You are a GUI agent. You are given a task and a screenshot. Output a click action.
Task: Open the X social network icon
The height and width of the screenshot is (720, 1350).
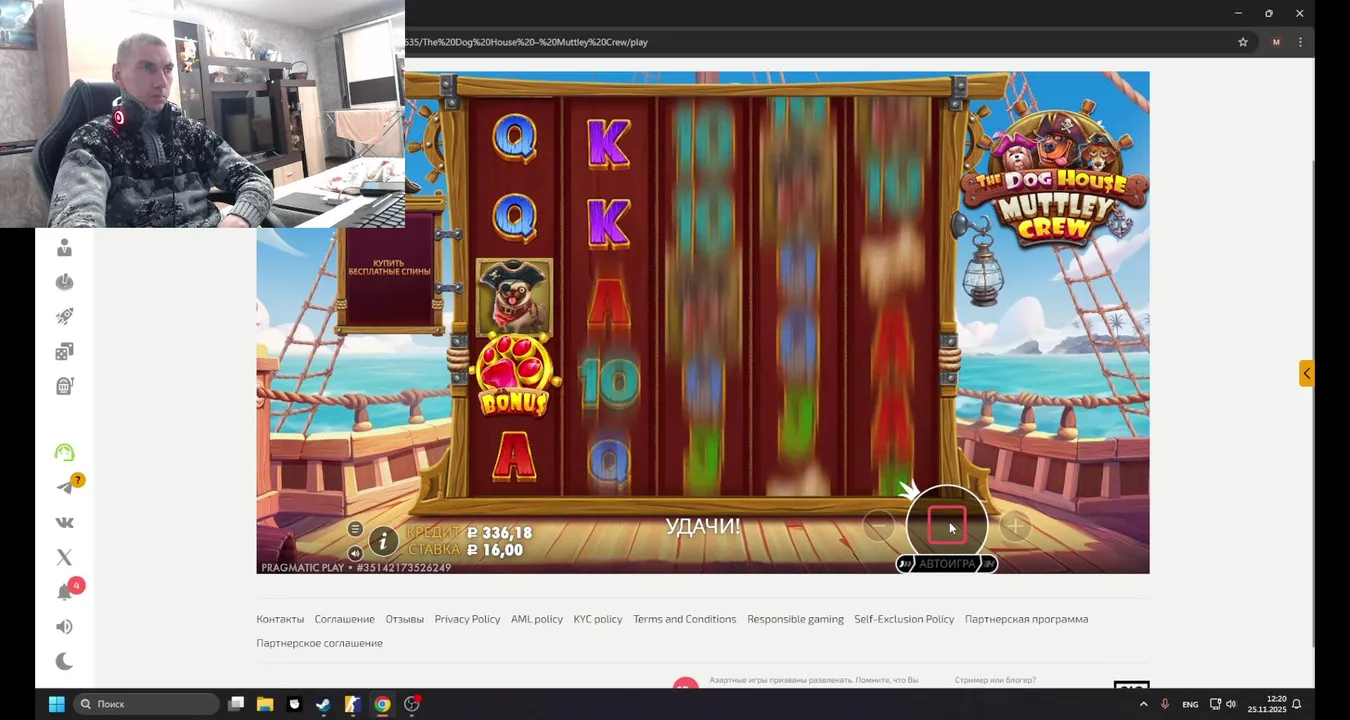tap(65, 557)
